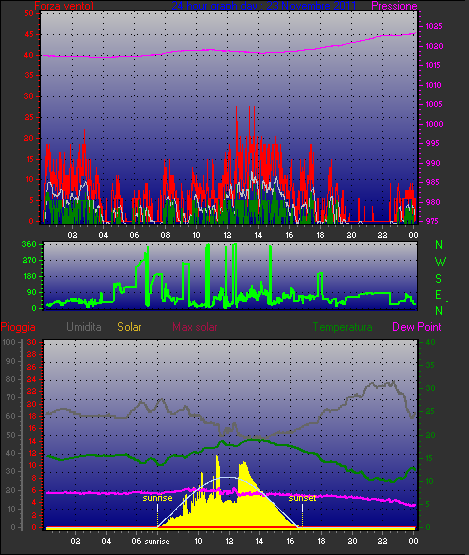Click the red 30 value on the rain axis
Screen dimensions: 469x555
coord(32,342)
